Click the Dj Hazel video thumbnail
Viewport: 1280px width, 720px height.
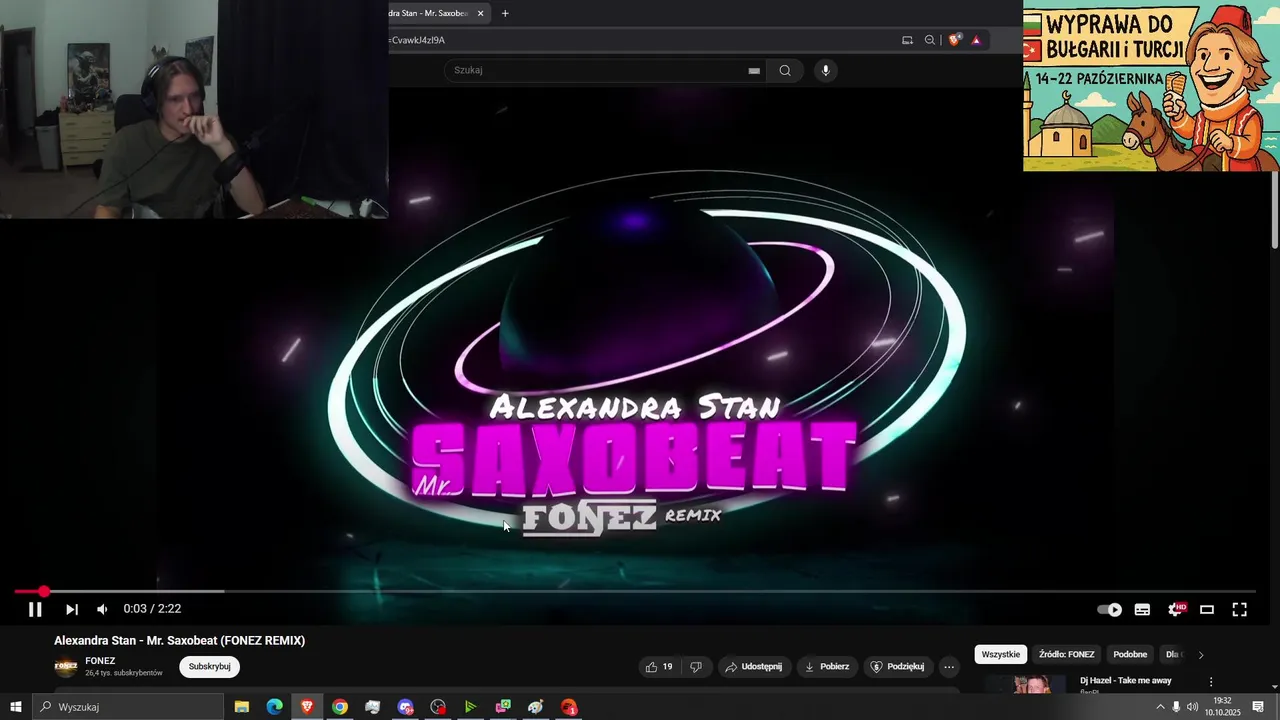click(1025, 685)
